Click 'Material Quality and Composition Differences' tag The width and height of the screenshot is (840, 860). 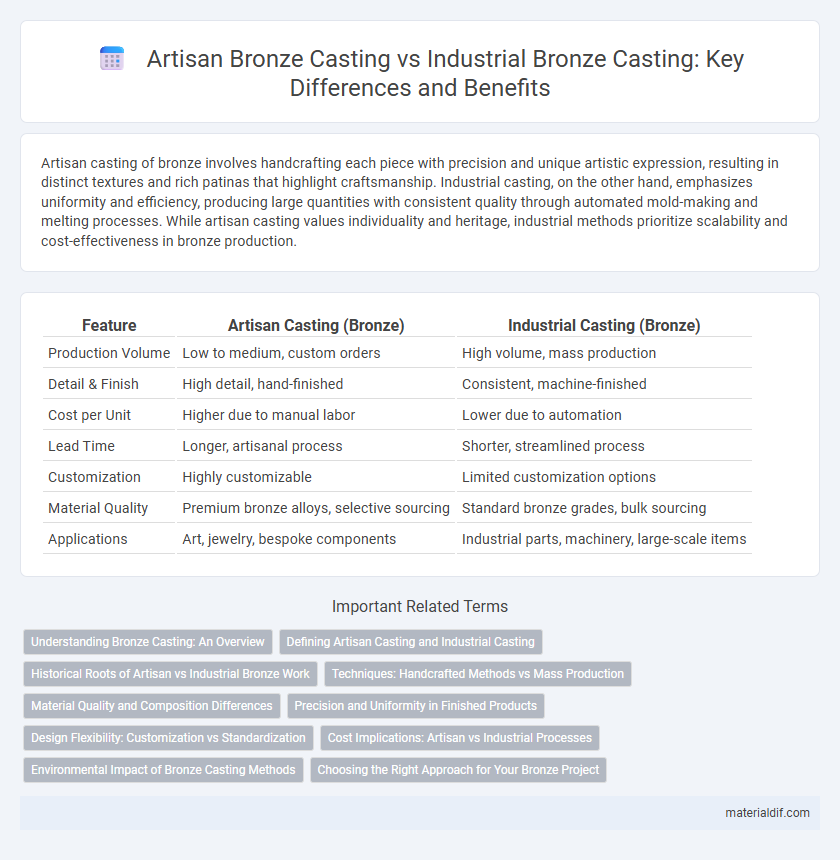click(x=152, y=706)
